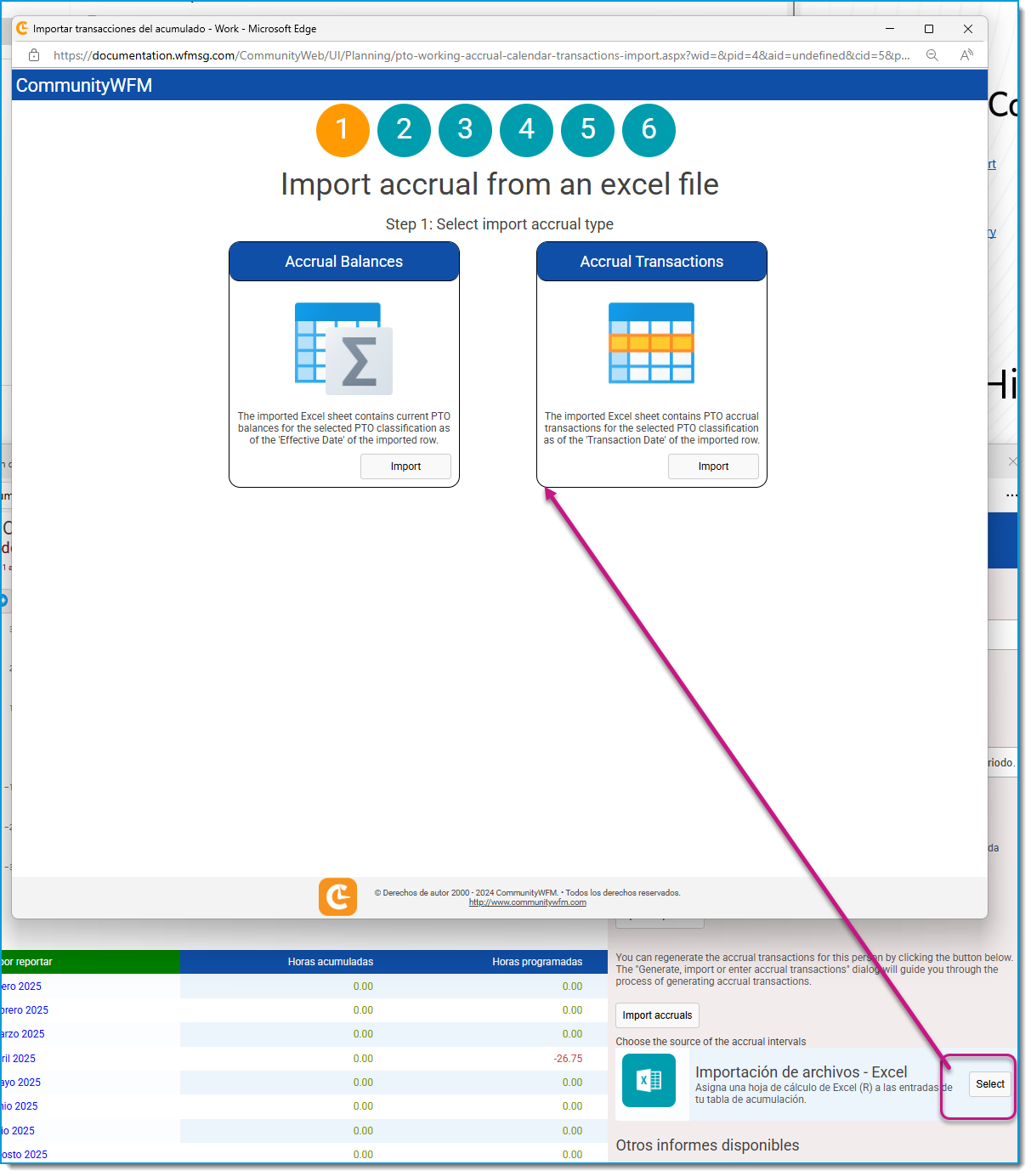Image resolution: width=1031 pixels, height=1176 pixels.
Task: Click Import accruals button in background page
Action: 657,1015
